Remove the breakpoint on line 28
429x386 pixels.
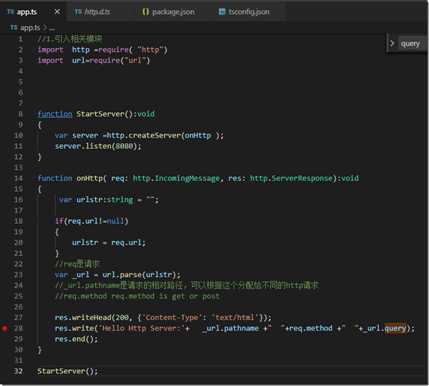pyautogui.click(x=5, y=328)
